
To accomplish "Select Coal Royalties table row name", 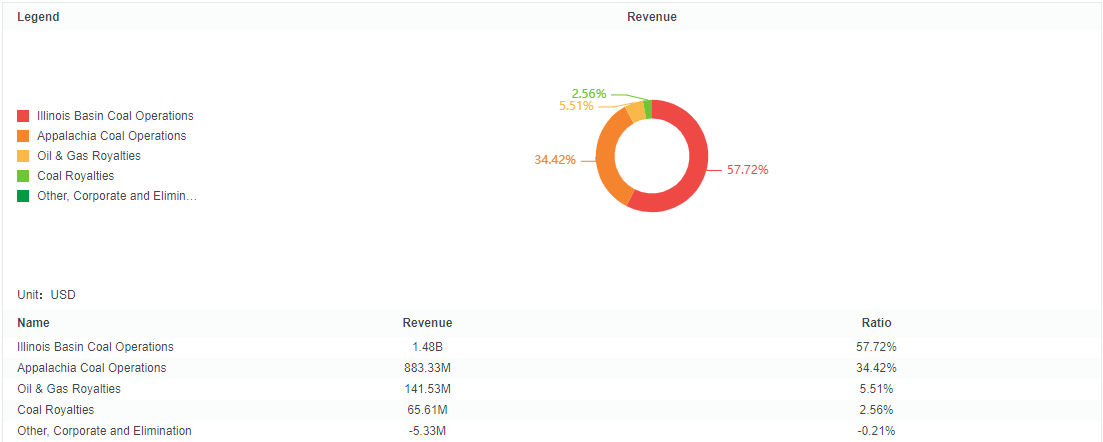I will [56, 410].
